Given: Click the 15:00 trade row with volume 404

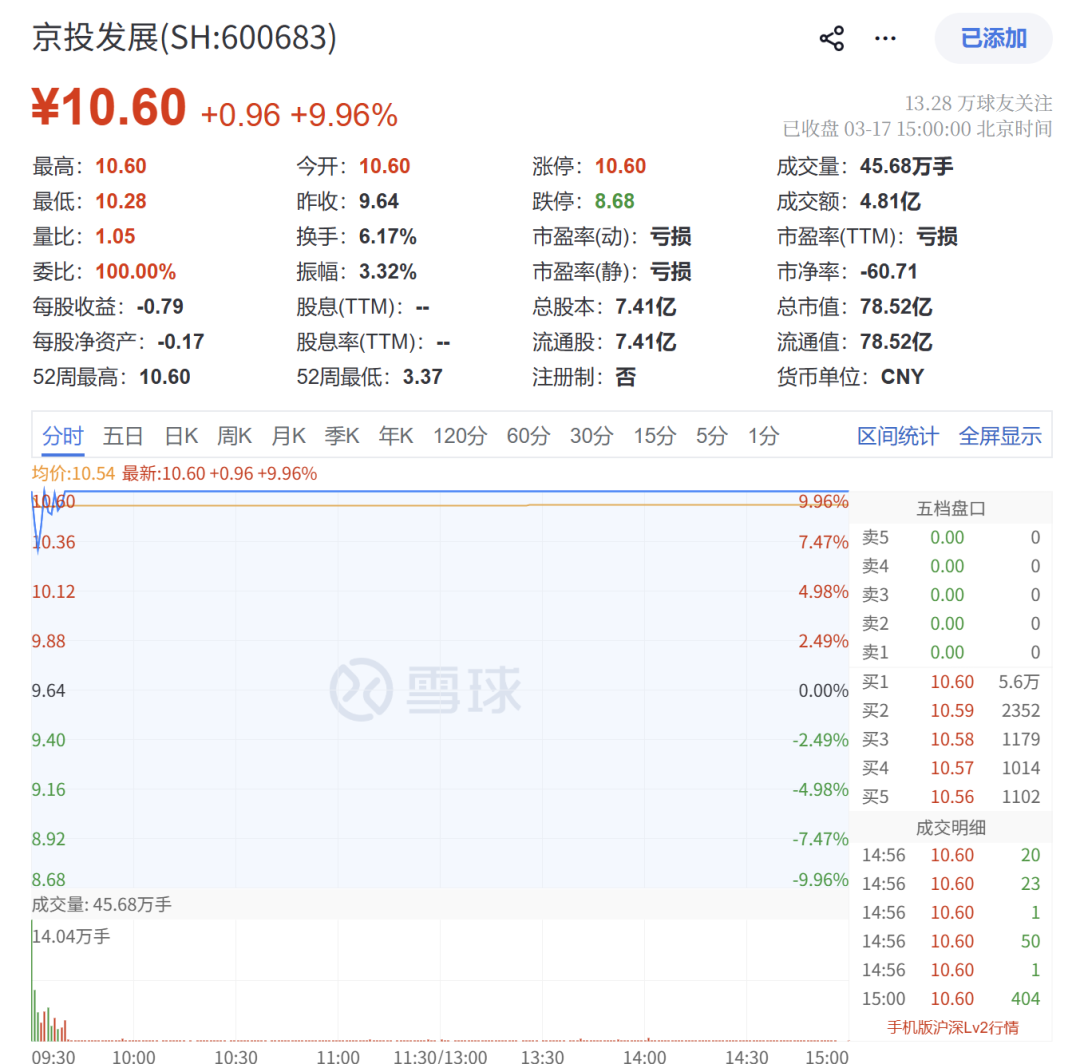Looking at the screenshot, I should tap(951, 999).
